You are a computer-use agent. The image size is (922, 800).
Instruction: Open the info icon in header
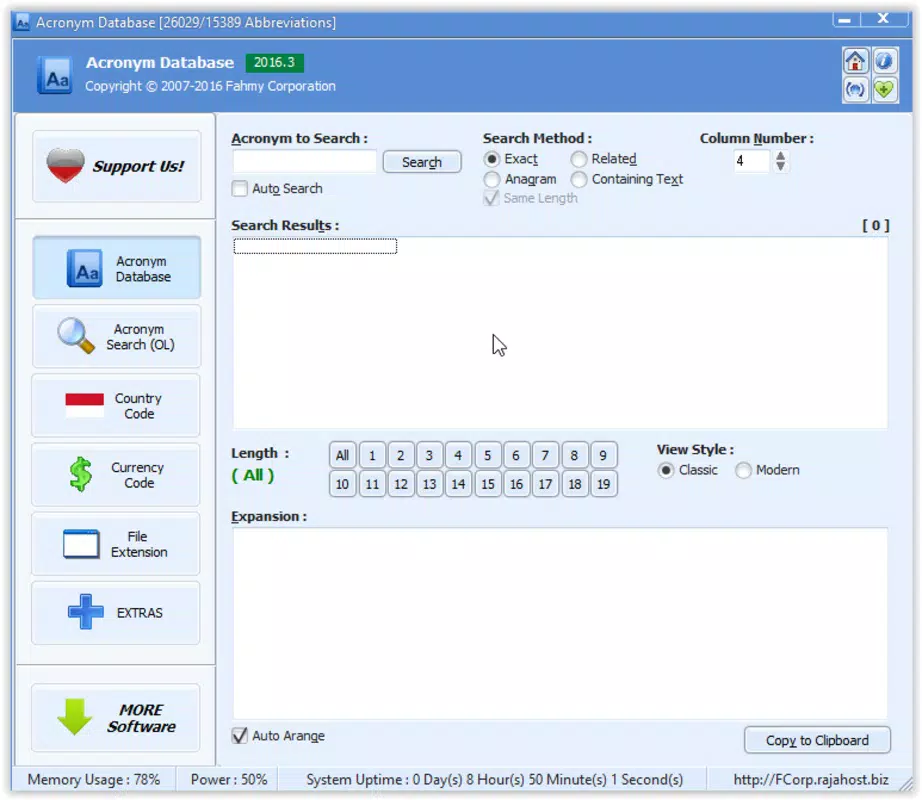pos(884,61)
